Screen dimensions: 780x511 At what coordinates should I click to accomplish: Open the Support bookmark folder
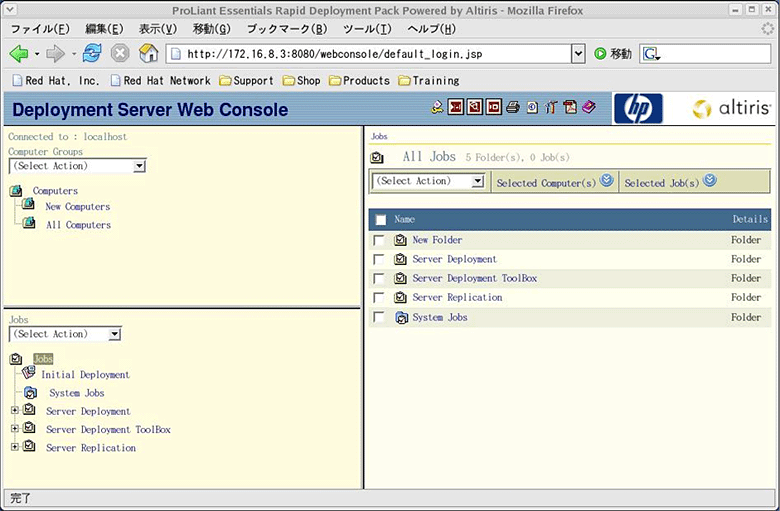tap(247, 80)
